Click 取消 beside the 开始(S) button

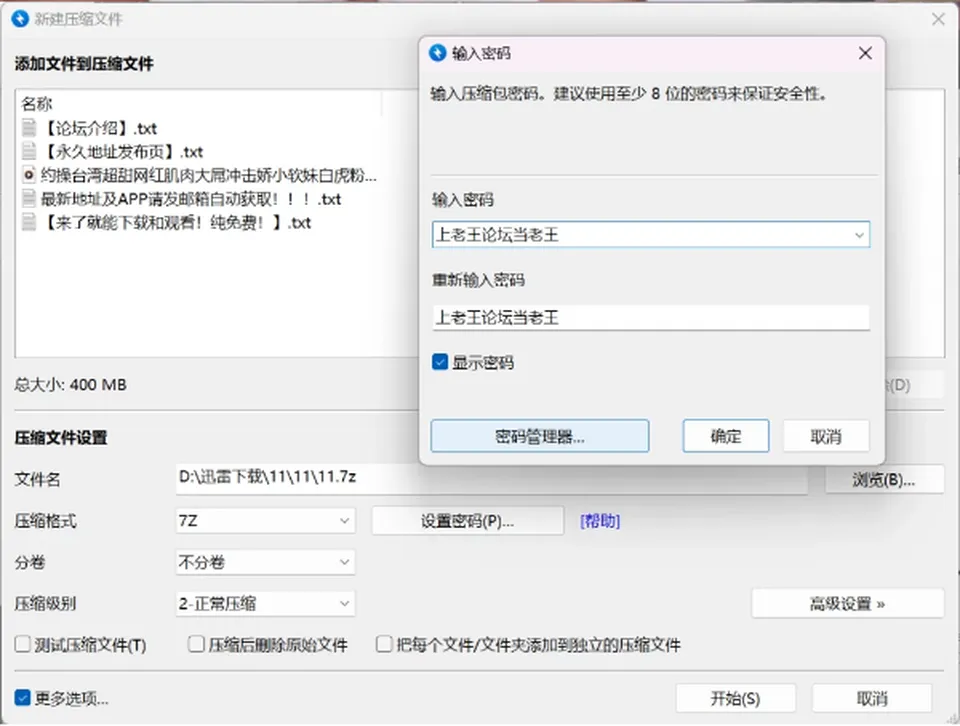tap(872, 698)
